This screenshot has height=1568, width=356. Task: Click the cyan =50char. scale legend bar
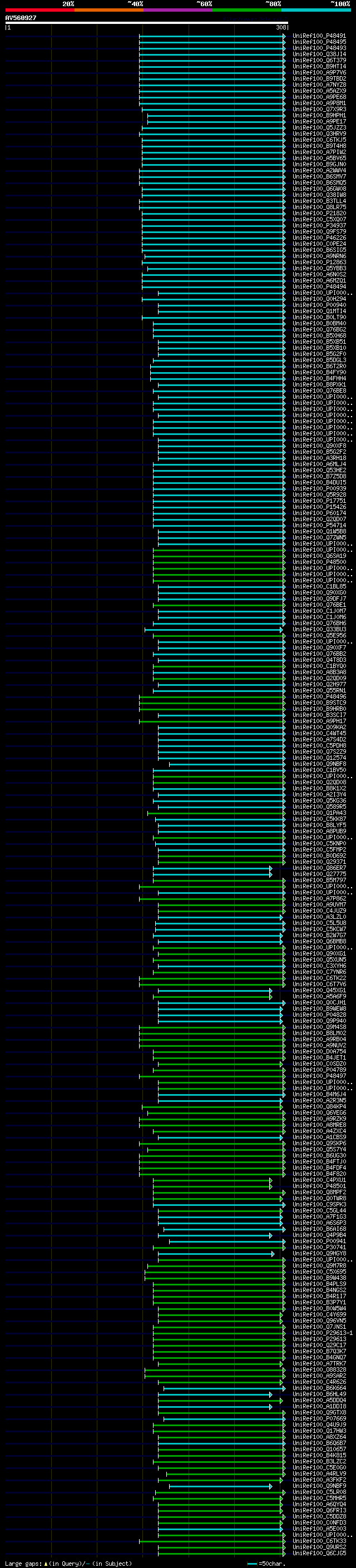click(x=253, y=1564)
